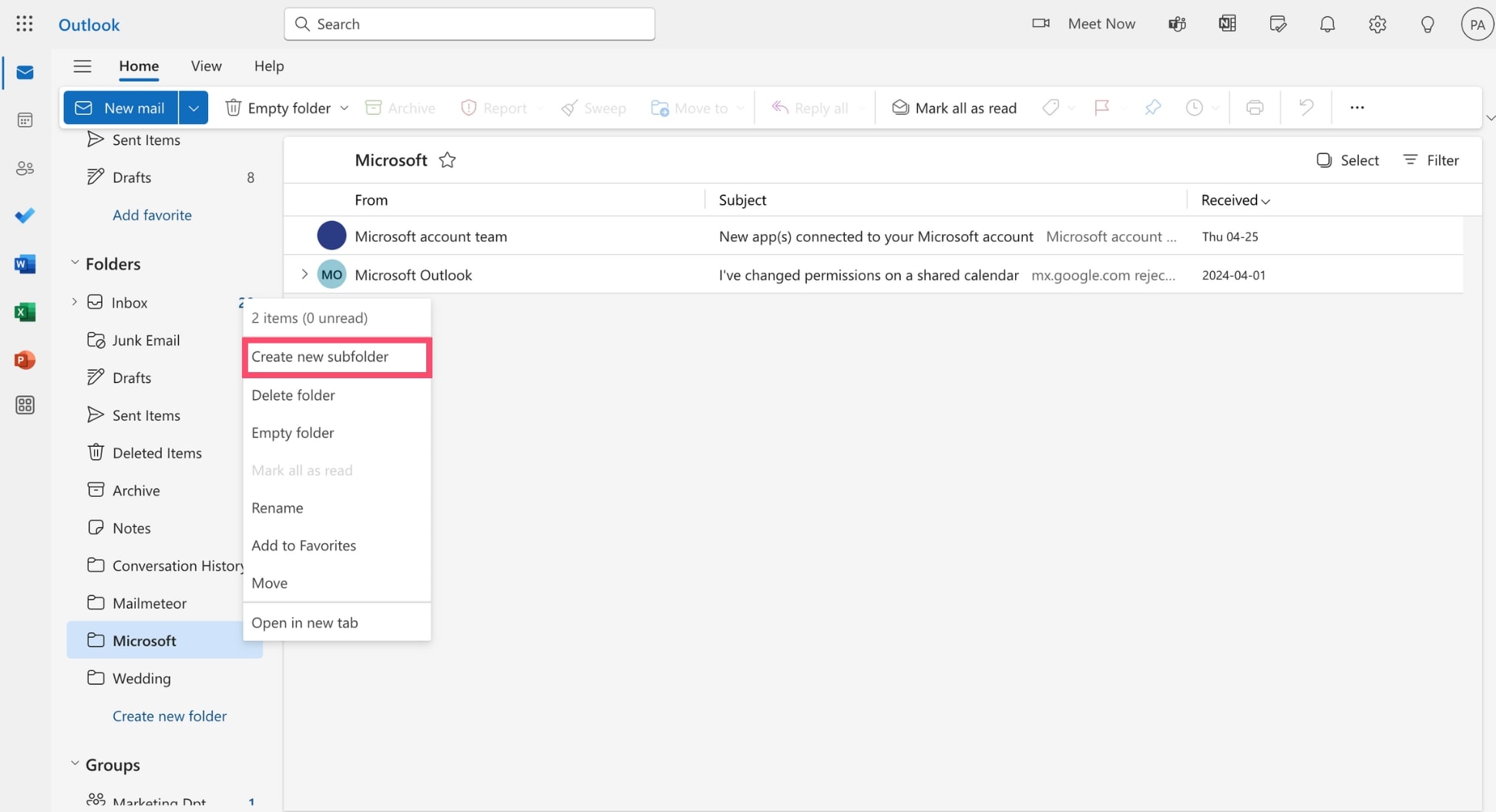Launch Word from the left rail

click(25, 264)
